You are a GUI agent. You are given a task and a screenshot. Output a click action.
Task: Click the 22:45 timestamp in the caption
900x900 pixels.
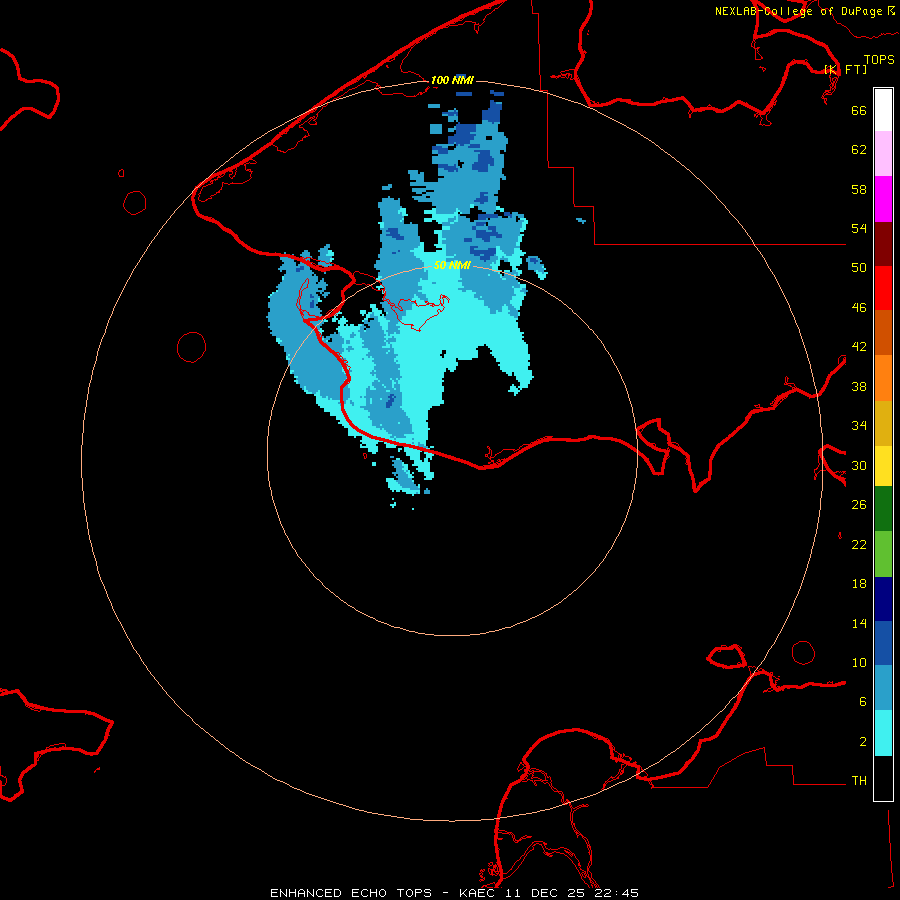(616, 893)
